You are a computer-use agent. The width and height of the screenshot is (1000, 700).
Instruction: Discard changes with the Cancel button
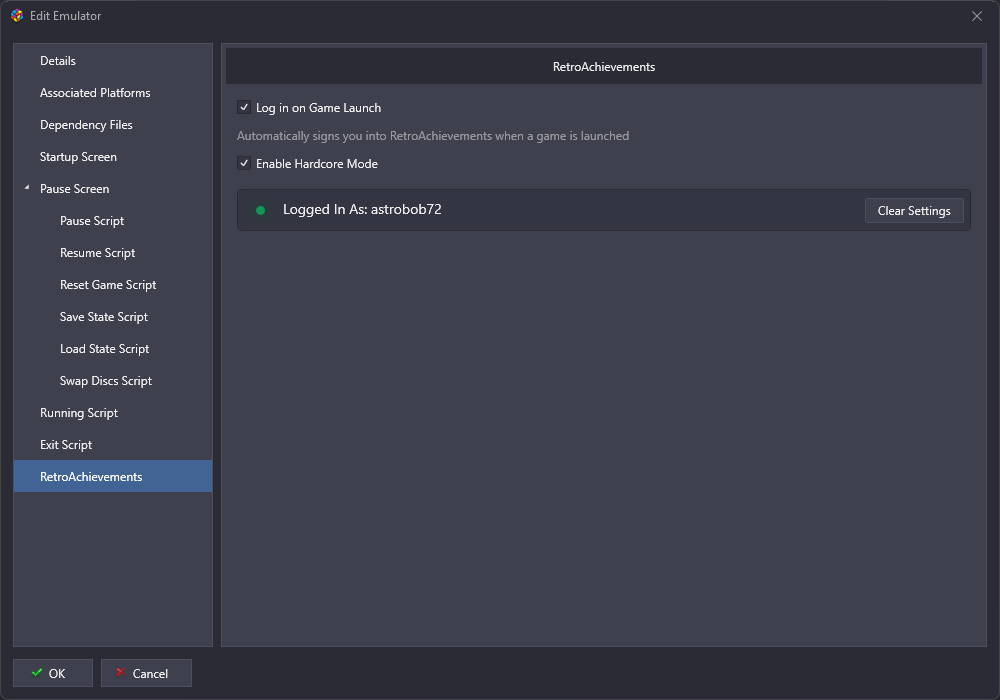tap(146, 673)
